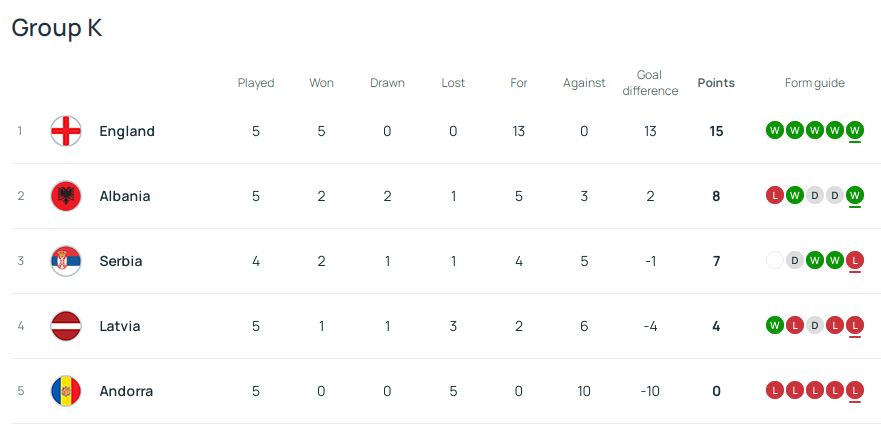Click the Group K heading

pyautogui.click(x=57, y=28)
